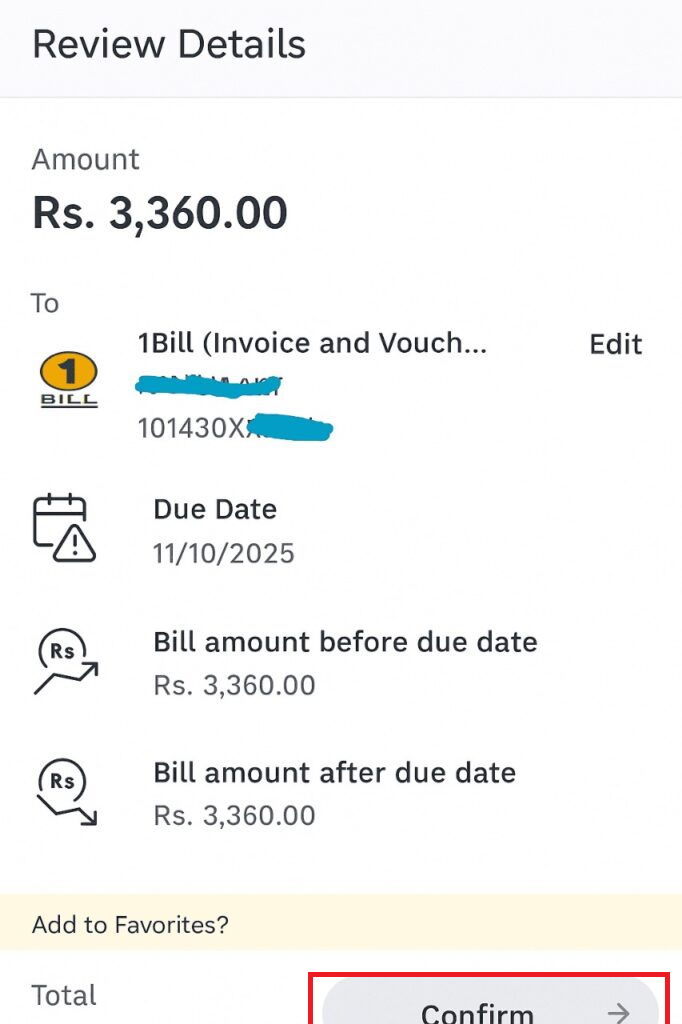Open the Review Details header
Image resolution: width=682 pixels, height=1024 pixels.
(x=167, y=44)
